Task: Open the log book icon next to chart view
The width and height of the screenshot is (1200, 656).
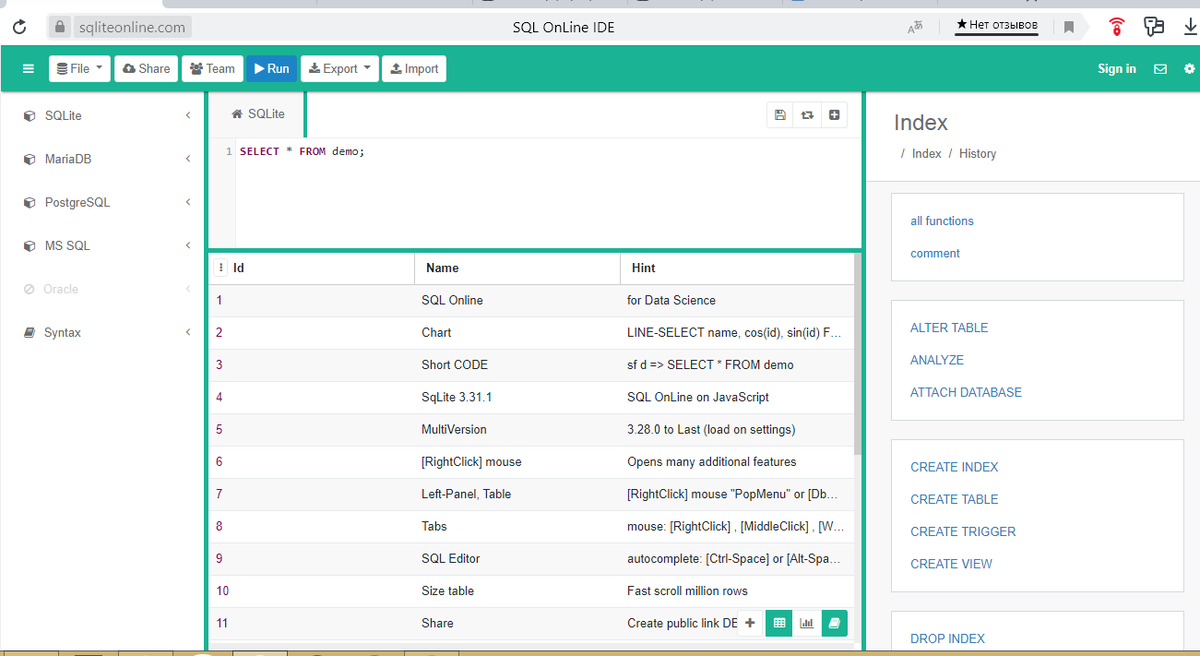Action: coord(834,622)
